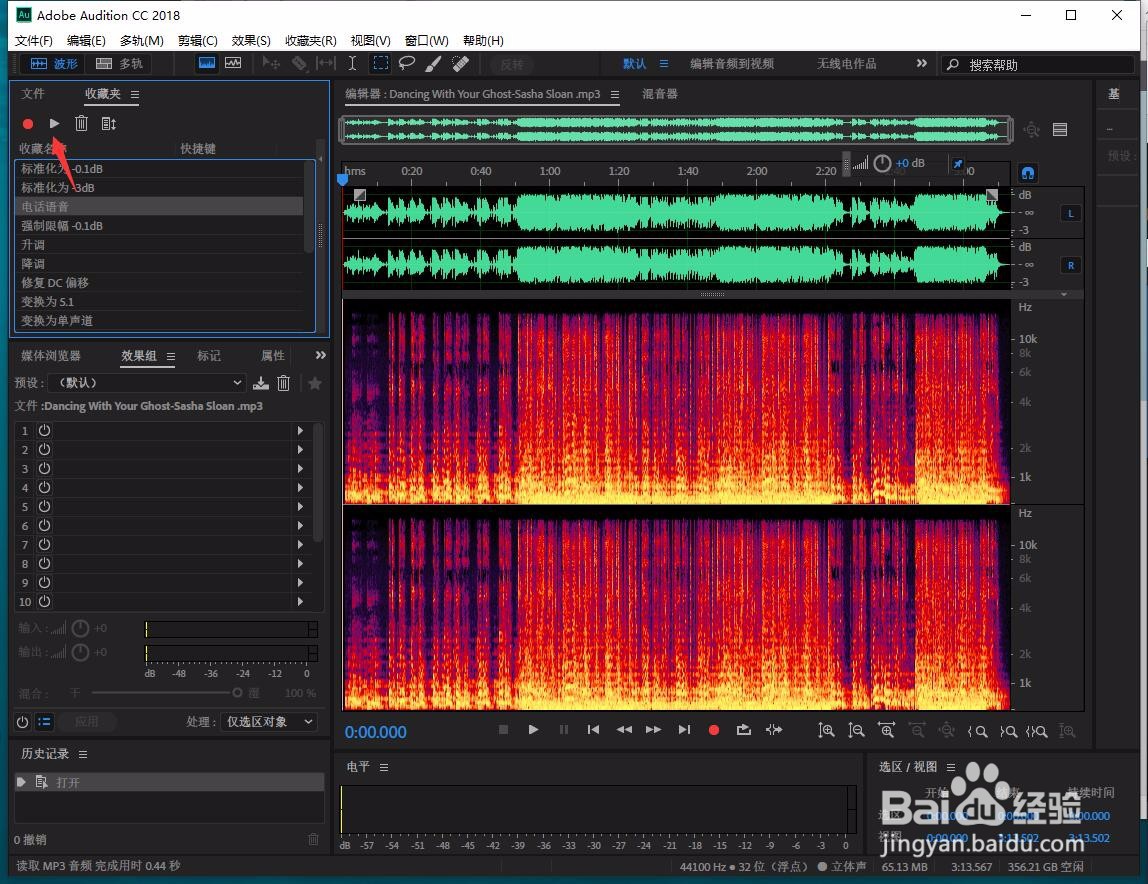Play the selected favorite
The width and height of the screenshot is (1148, 884).
54,123
